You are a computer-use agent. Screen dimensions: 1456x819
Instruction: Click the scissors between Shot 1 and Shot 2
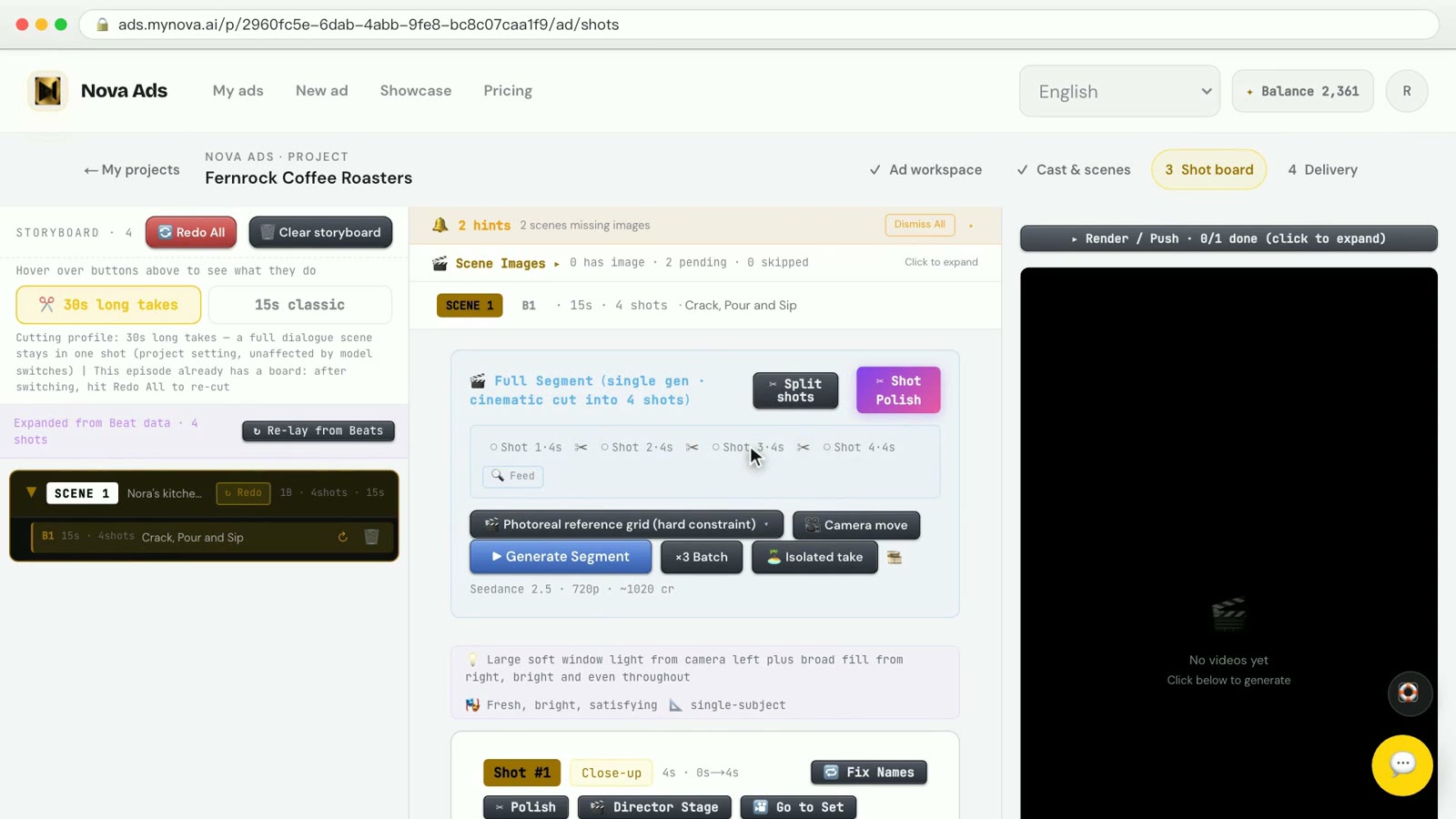click(x=581, y=448)
